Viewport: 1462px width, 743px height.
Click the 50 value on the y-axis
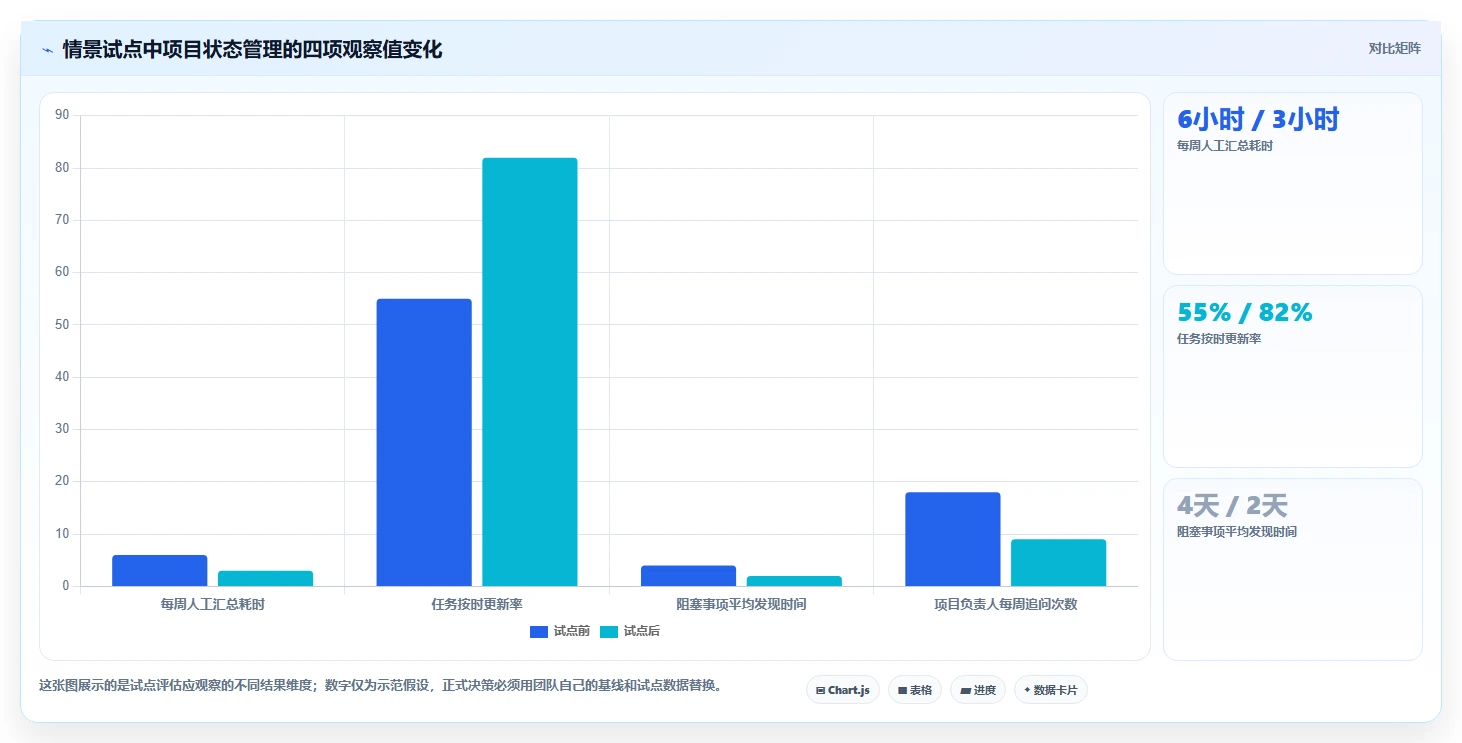(62, 324)
